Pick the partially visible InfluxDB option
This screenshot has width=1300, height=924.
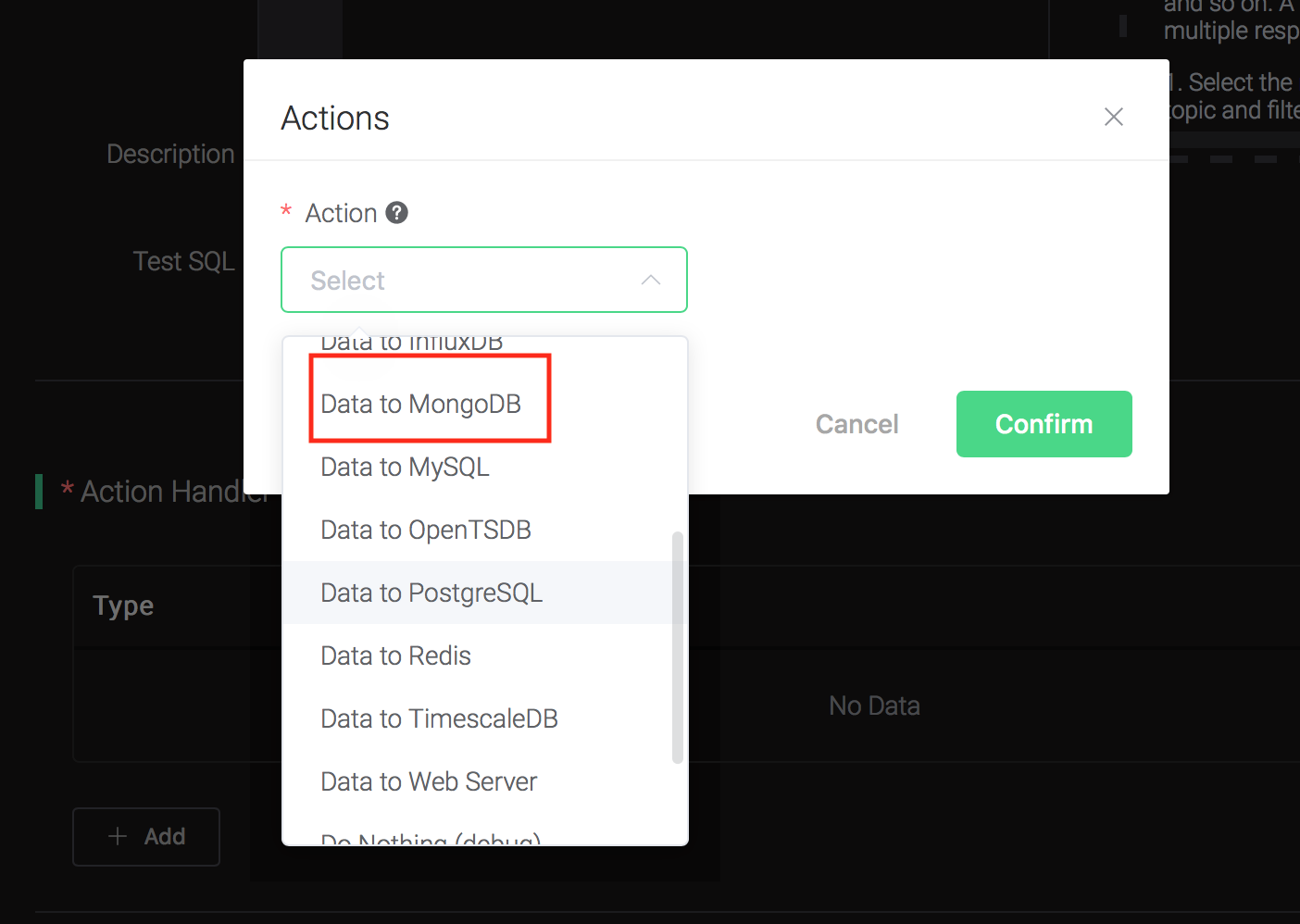coord(411,344)
